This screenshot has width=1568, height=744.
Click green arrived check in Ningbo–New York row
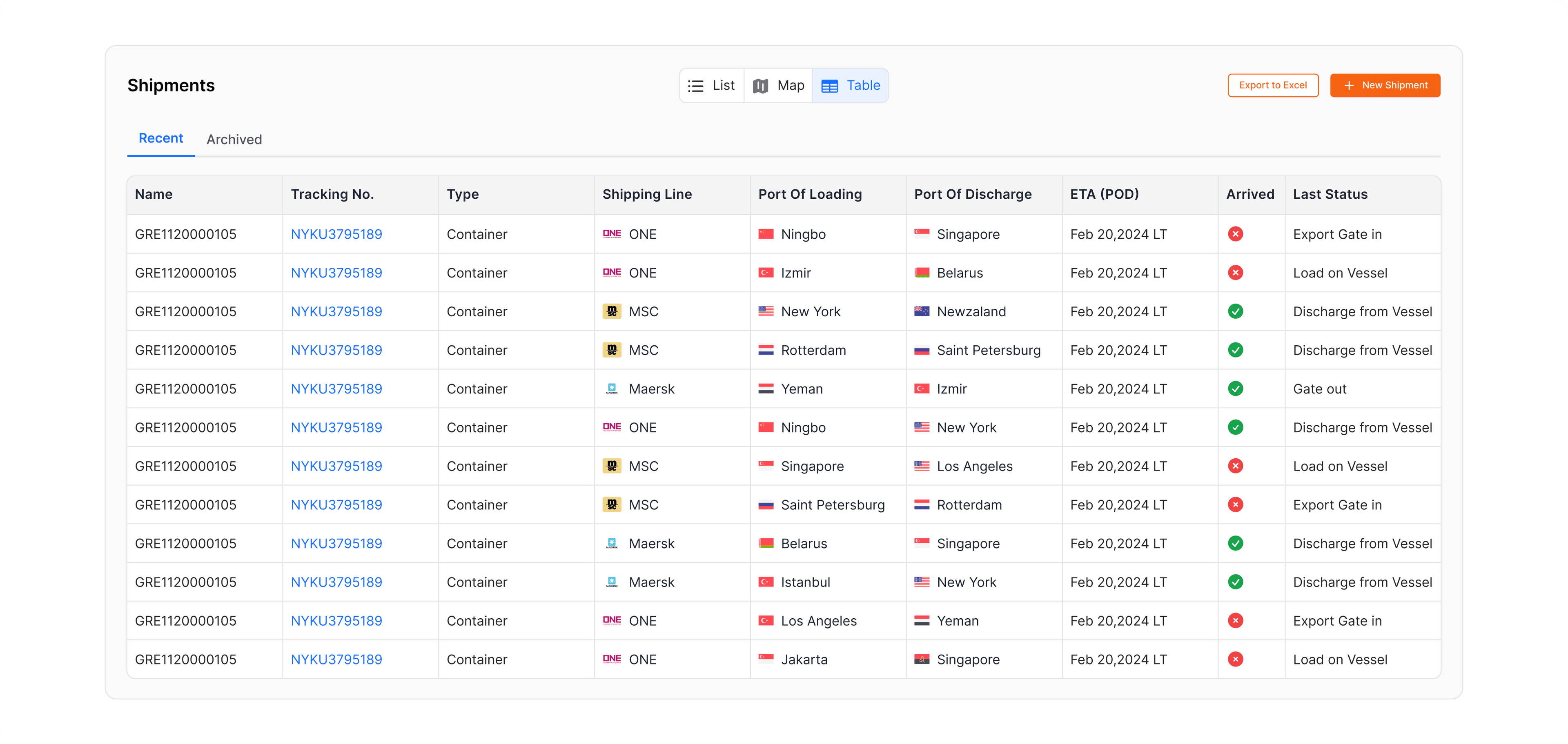click(x=1235, y=427)
